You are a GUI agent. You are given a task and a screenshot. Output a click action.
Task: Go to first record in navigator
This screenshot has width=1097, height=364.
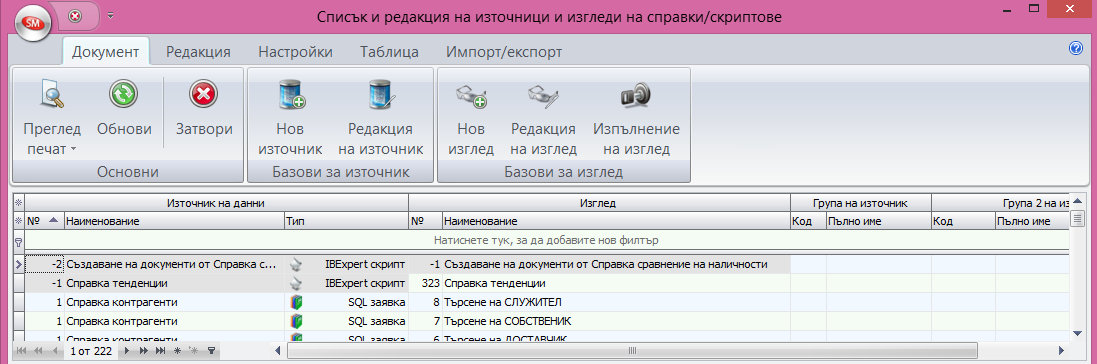click(x=21, y=351)
